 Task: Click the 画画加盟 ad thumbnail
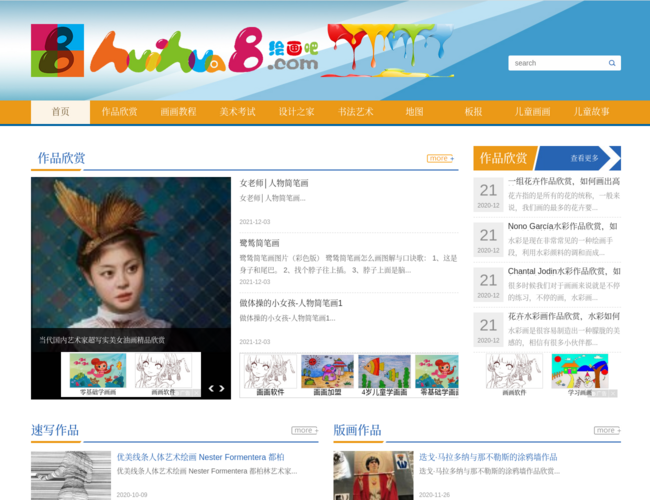point(327,375)
